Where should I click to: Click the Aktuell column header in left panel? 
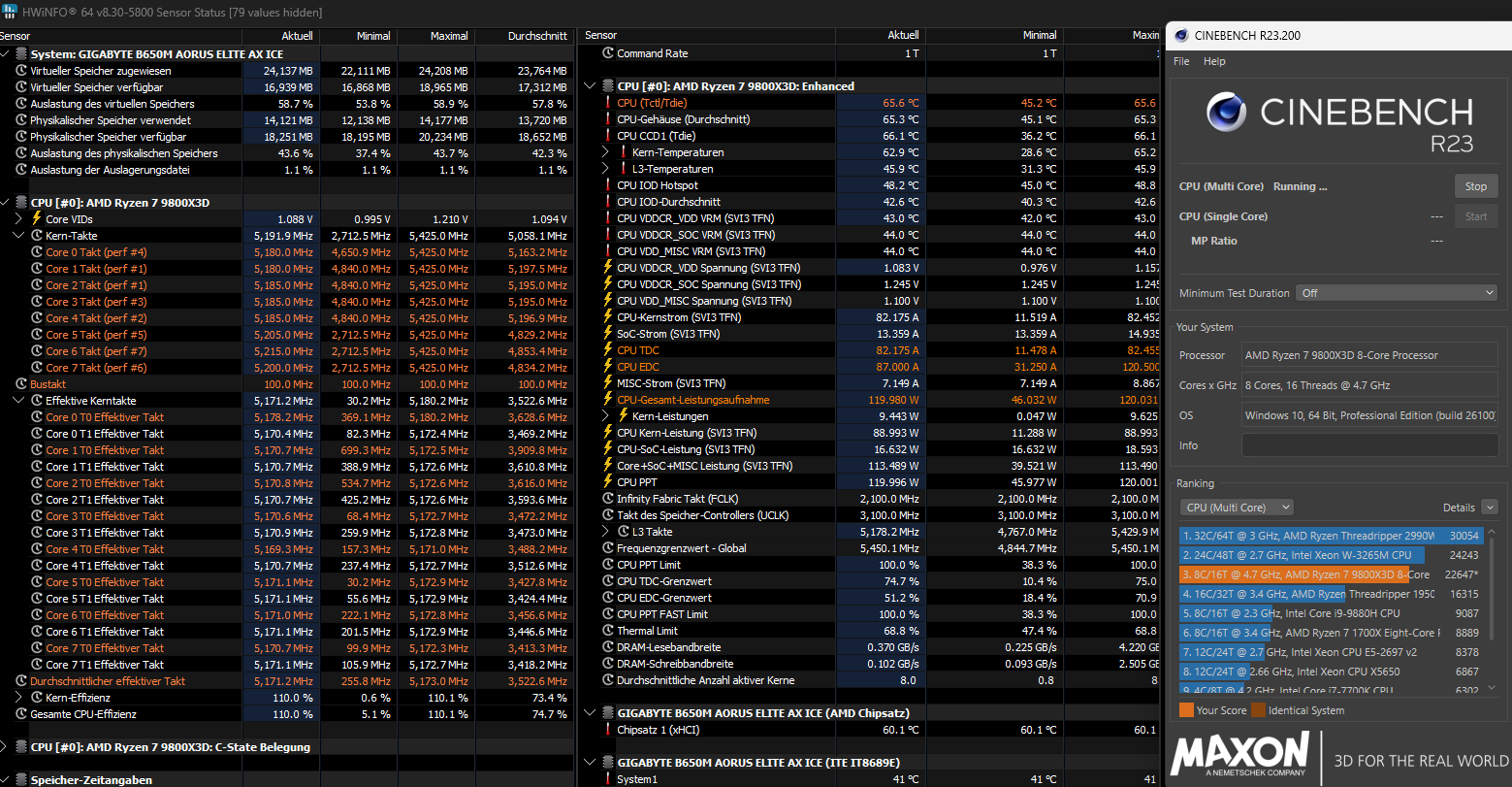tap(281, 36)
